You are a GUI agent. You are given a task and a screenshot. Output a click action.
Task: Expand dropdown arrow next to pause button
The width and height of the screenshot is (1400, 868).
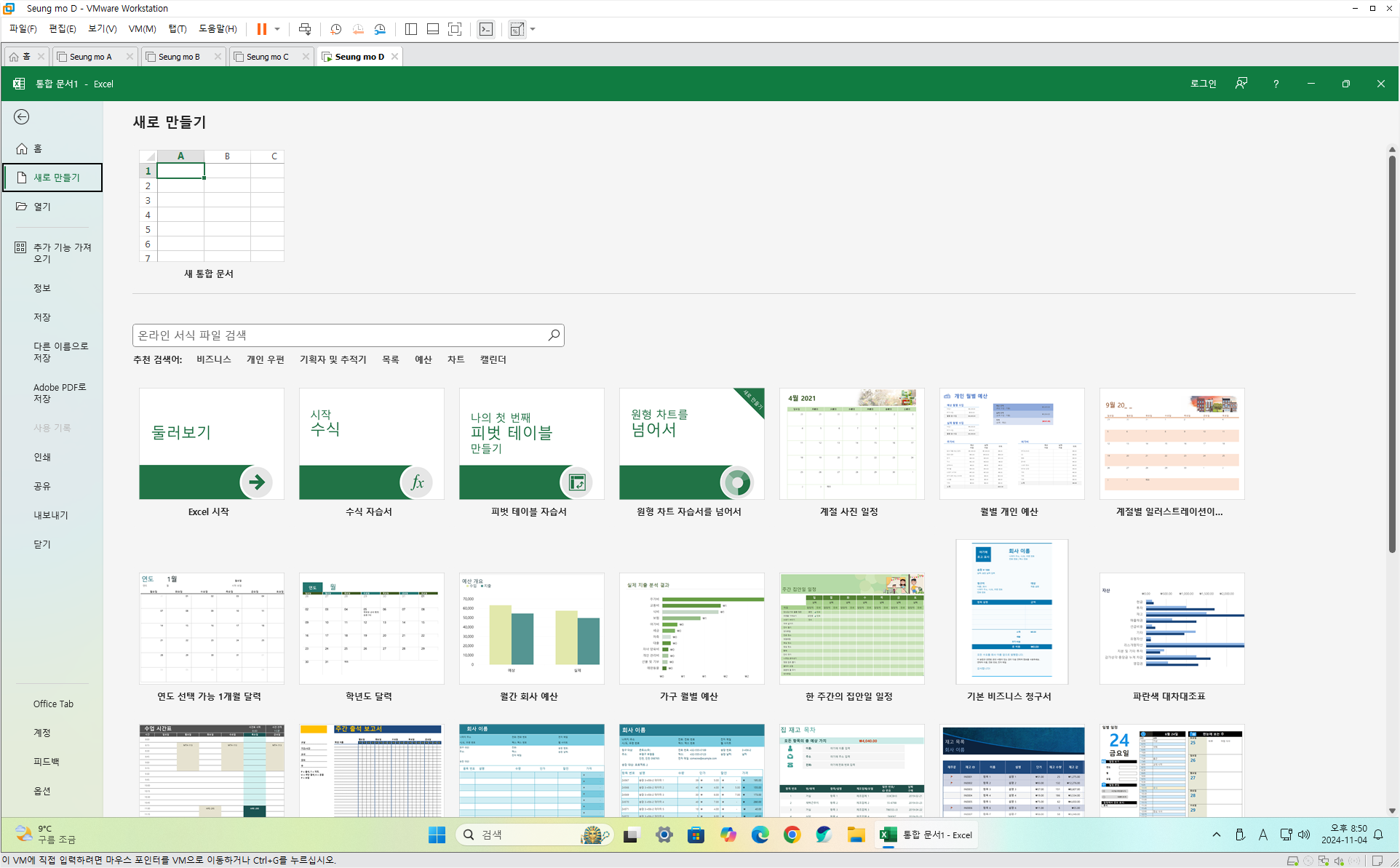point(277,29)
